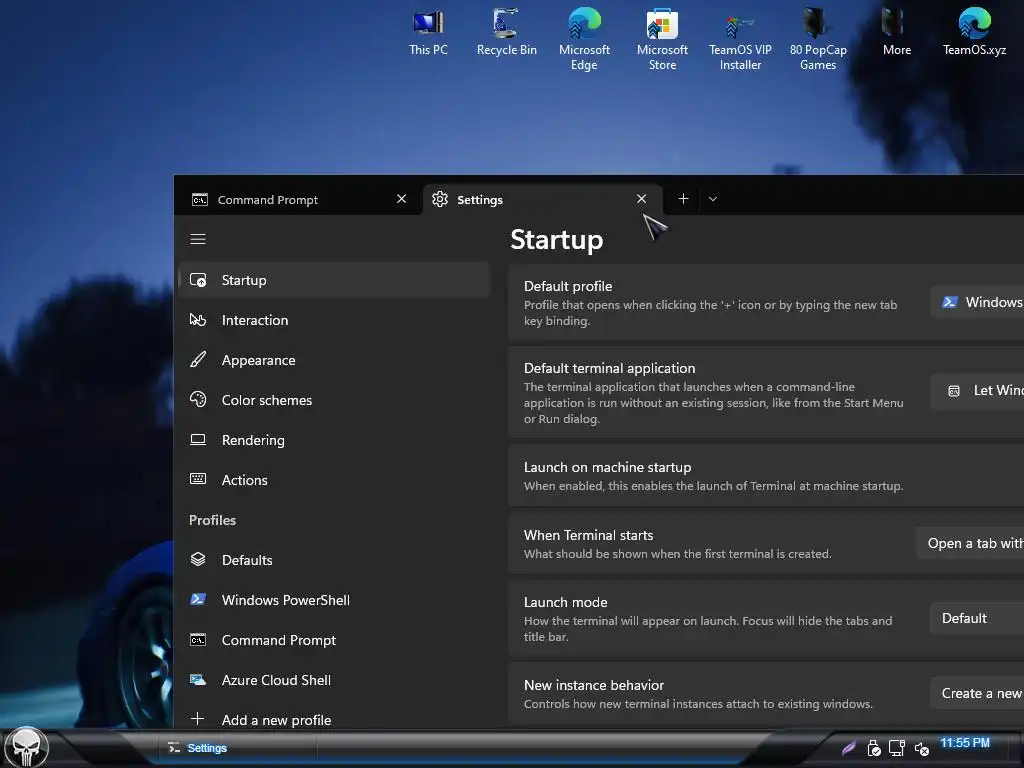Click the muted volume tray icon
This screenshot has width=1024, height=768.
point(921,748)
